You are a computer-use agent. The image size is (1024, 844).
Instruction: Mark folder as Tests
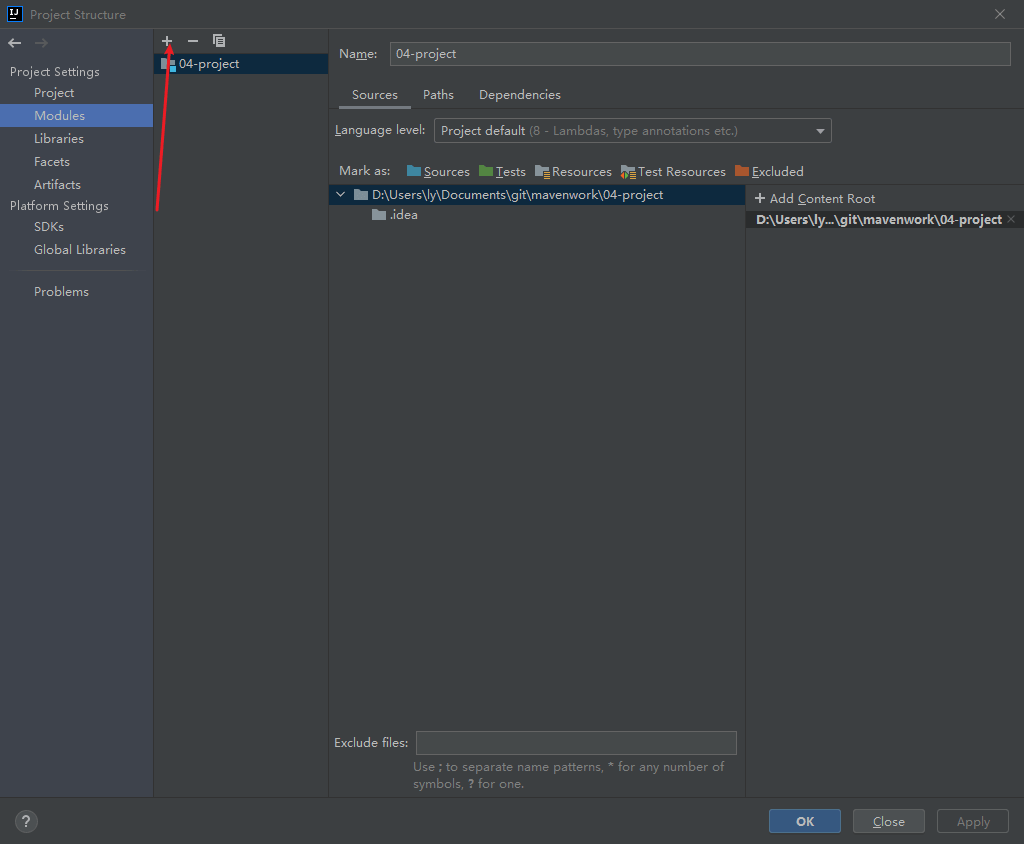coord(502,172)
